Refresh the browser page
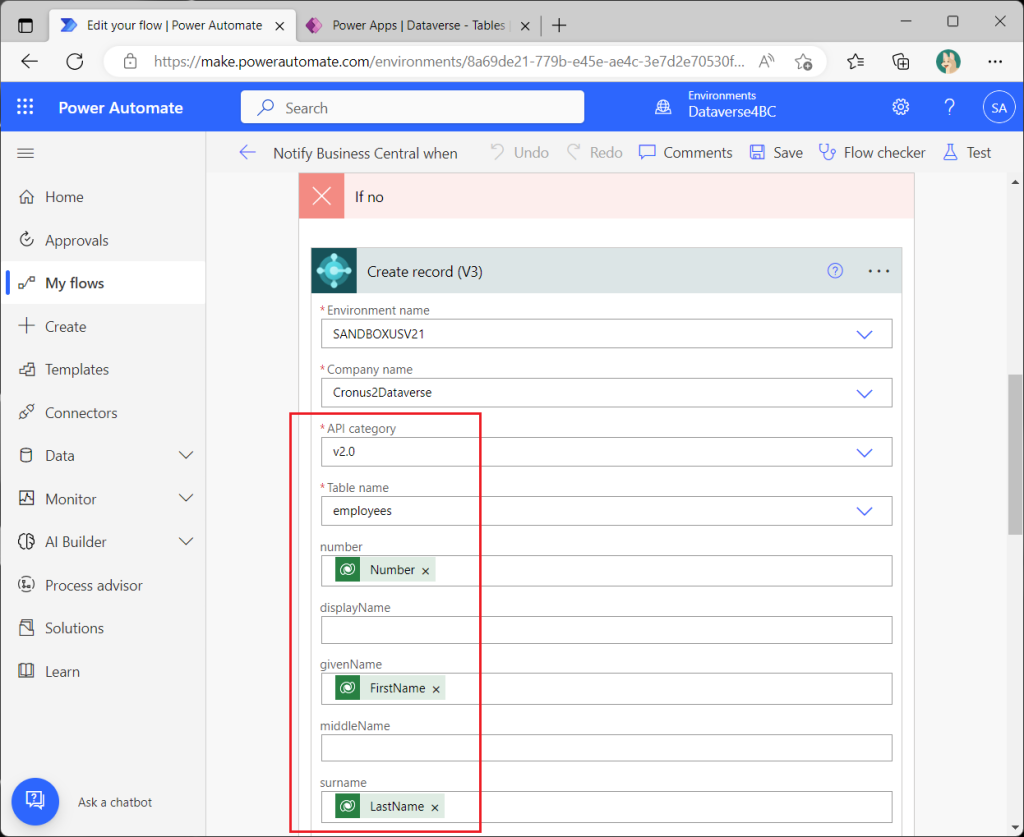 [75, 61]
